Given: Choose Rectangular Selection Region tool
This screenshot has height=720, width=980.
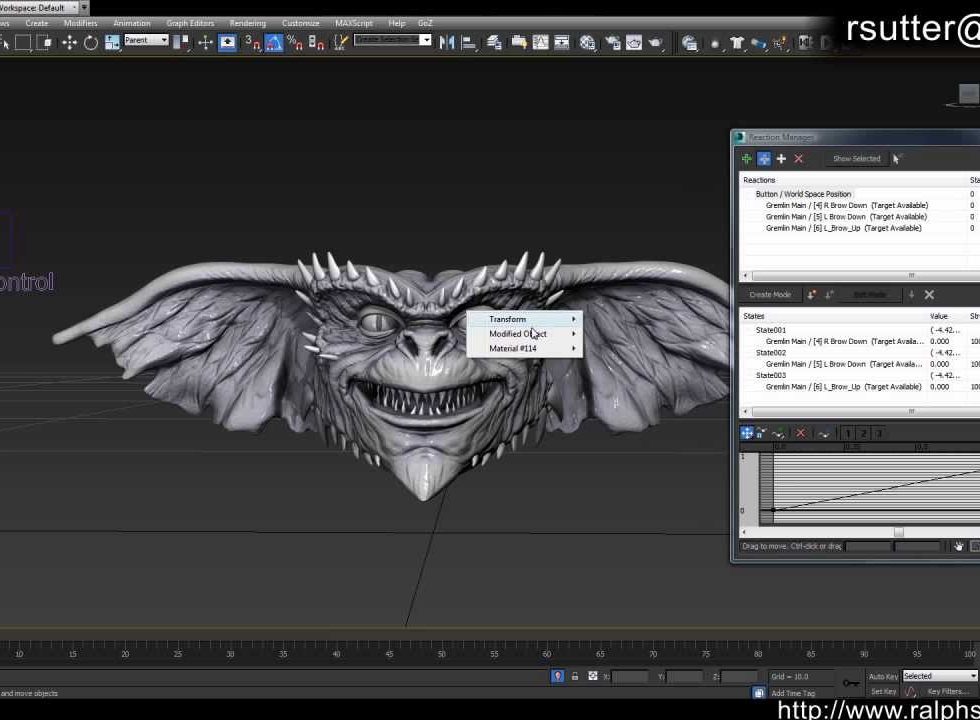Looking at the screenshot, I should tap(23, 42).
